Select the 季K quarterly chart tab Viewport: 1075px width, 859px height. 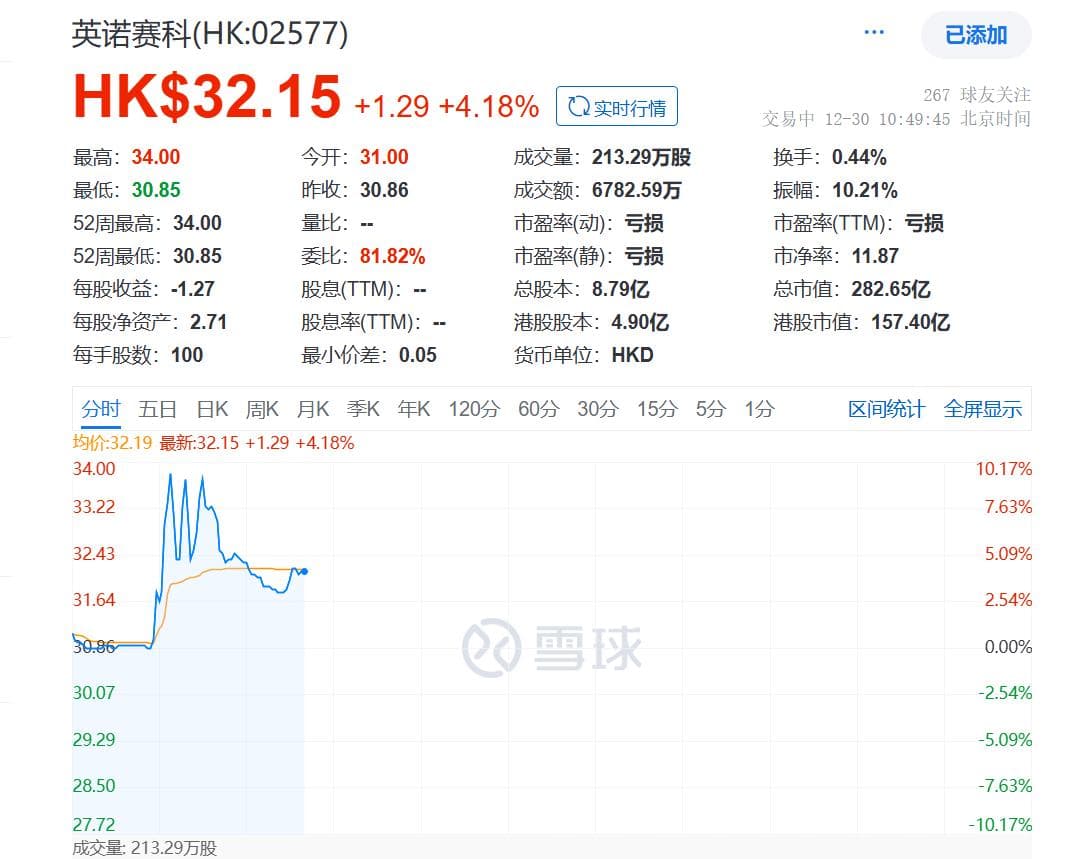coord(363,409)
